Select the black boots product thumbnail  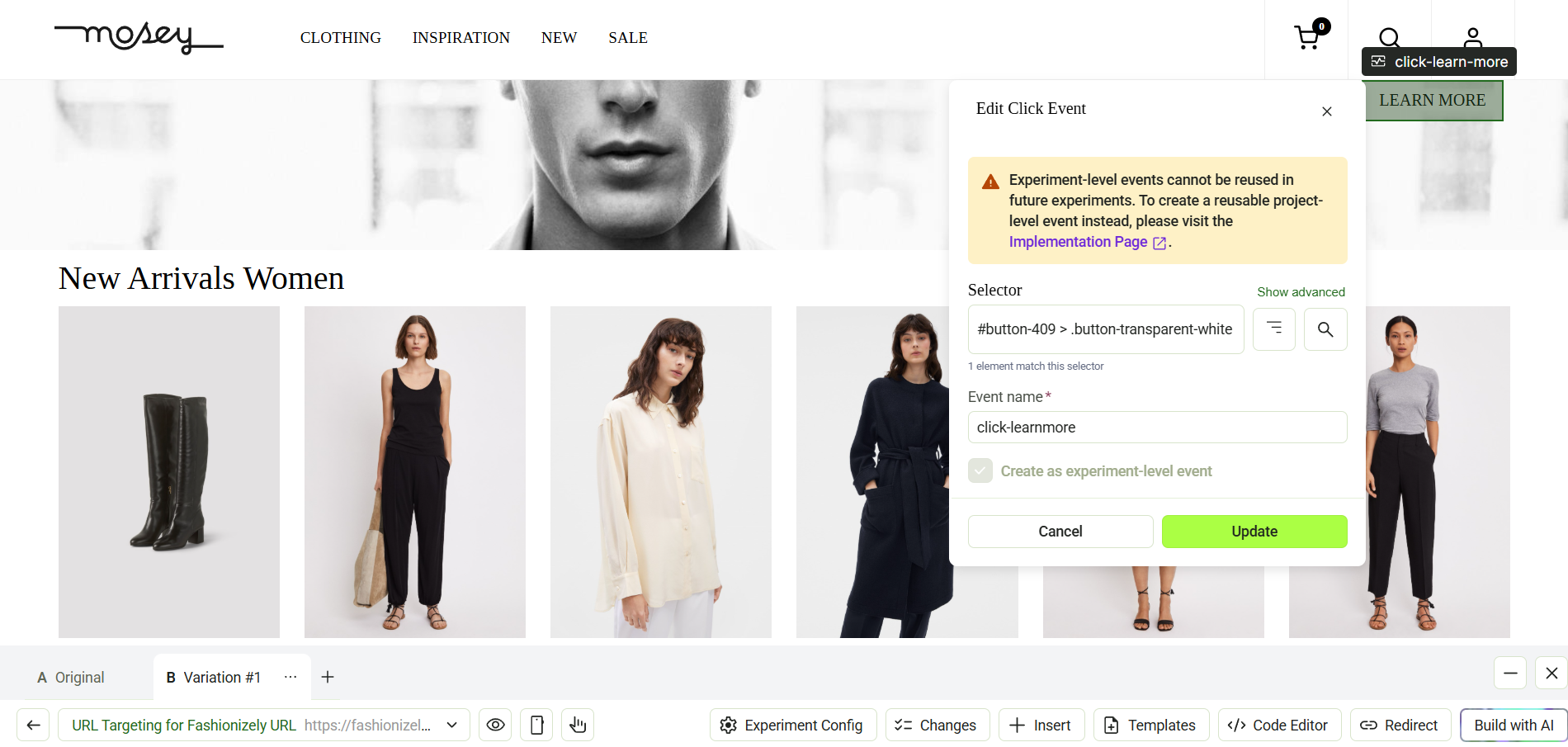tap(169, 472)
